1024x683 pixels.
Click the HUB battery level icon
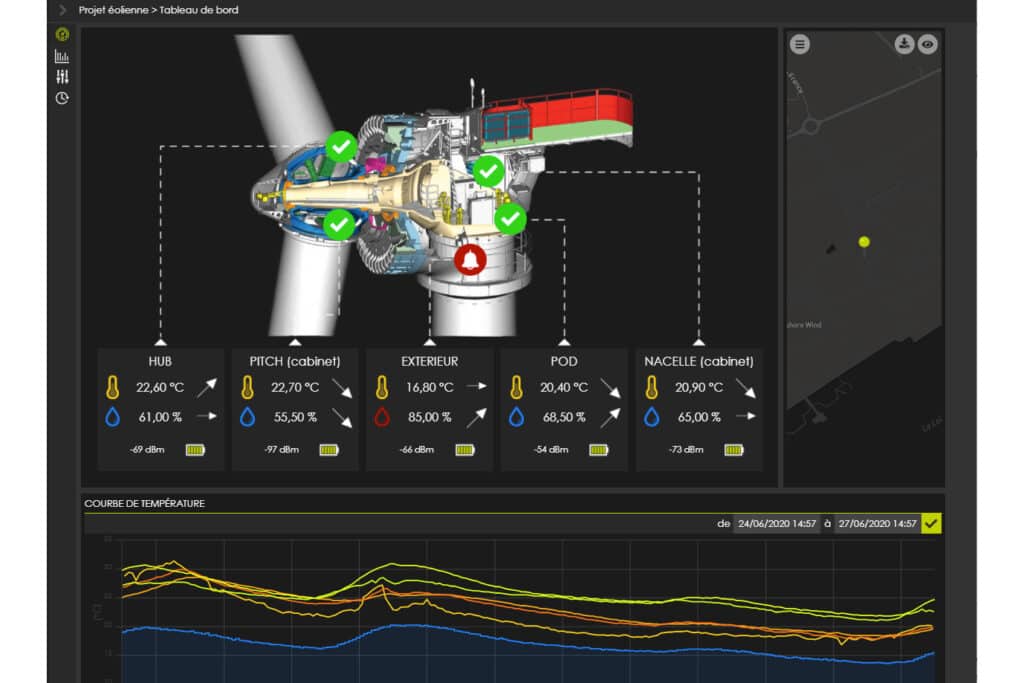[x=195, y=450]
